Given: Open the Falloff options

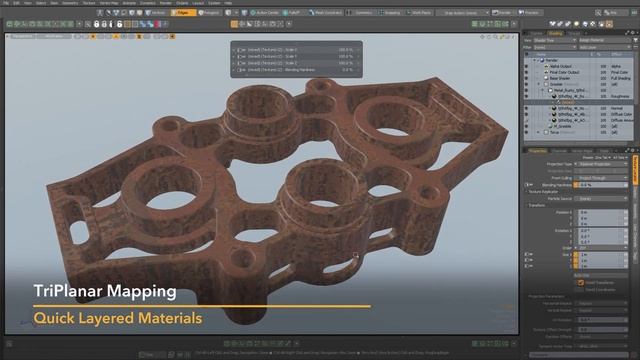Looking at the screenshot, I should (x=292, y=13).
